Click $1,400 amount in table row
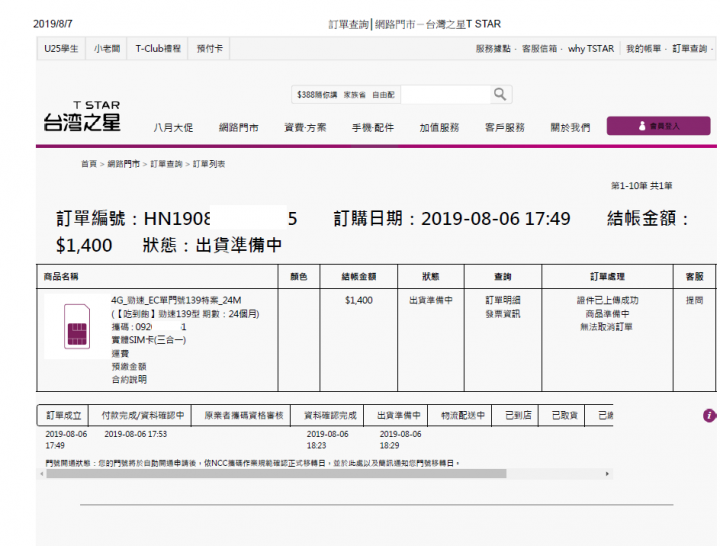 pos(359,300)
